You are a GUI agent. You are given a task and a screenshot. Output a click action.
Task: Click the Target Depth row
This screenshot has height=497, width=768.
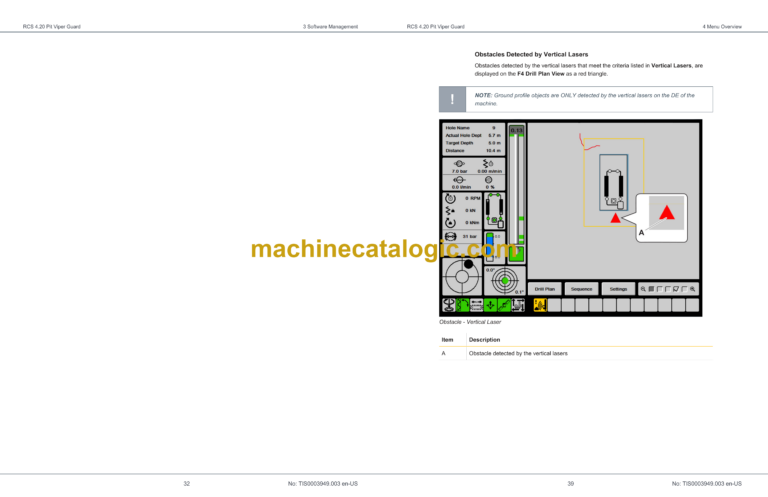473,143
